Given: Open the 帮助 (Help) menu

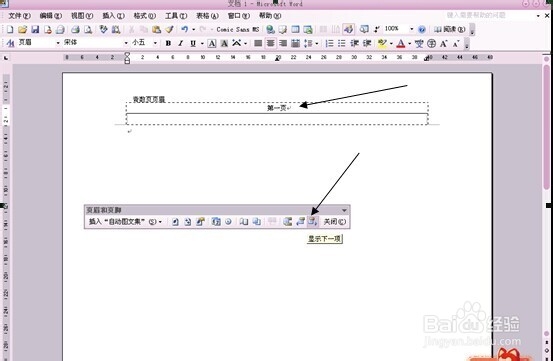Looking at the screenshot, I should tap(270, 16).
